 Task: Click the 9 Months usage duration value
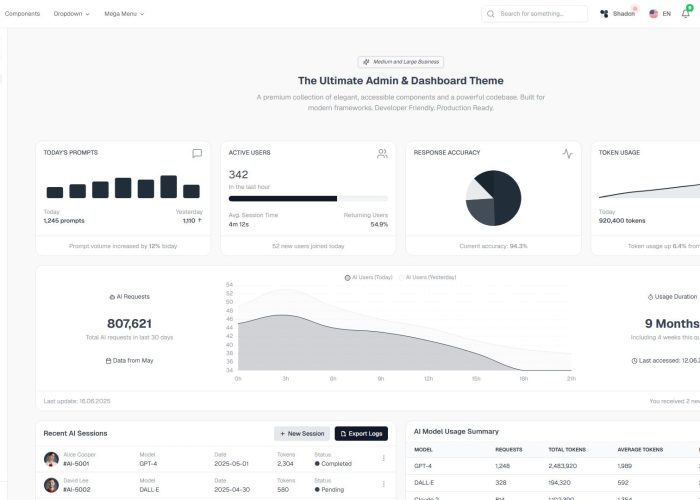672,324
